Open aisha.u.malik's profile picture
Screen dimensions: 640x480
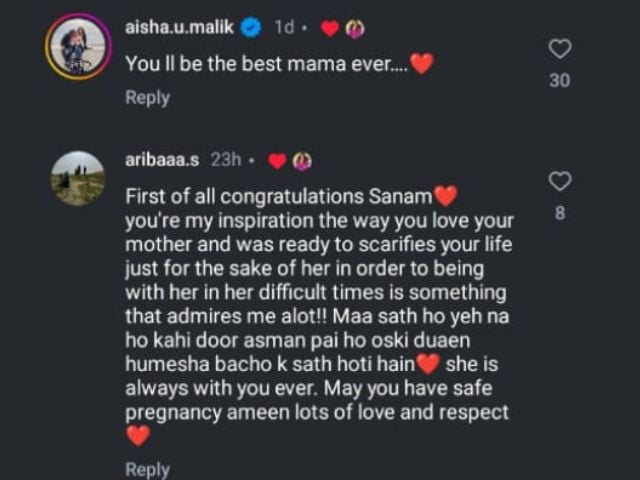78,46
